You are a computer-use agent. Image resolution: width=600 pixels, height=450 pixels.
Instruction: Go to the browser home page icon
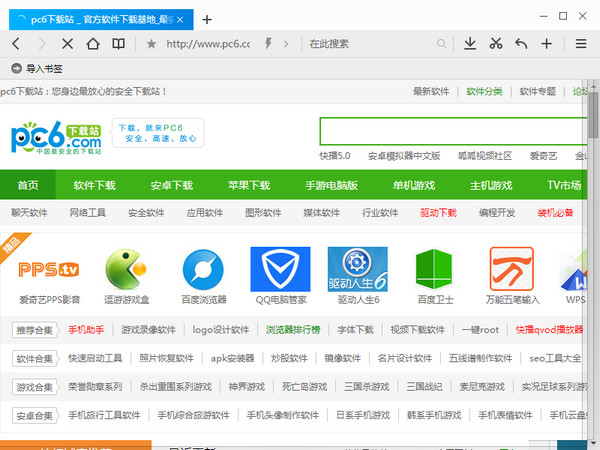coord(93,44)
